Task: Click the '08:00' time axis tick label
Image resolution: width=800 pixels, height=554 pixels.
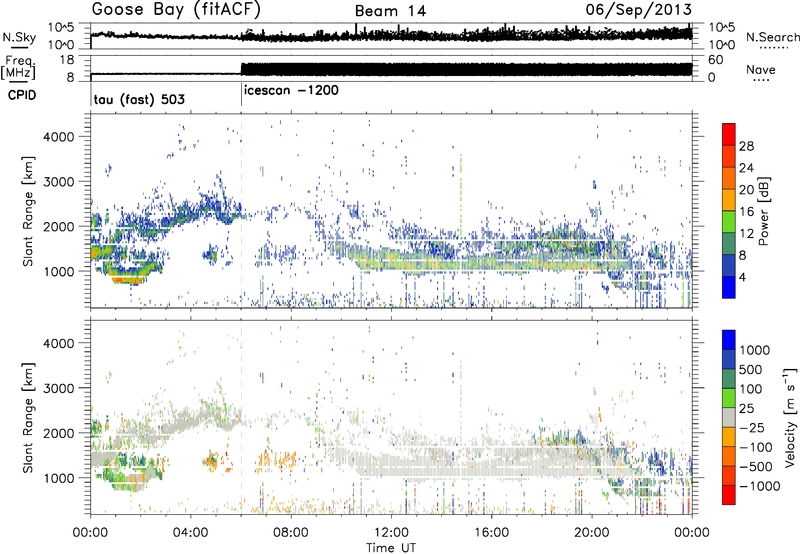Action: click(291, 533)
